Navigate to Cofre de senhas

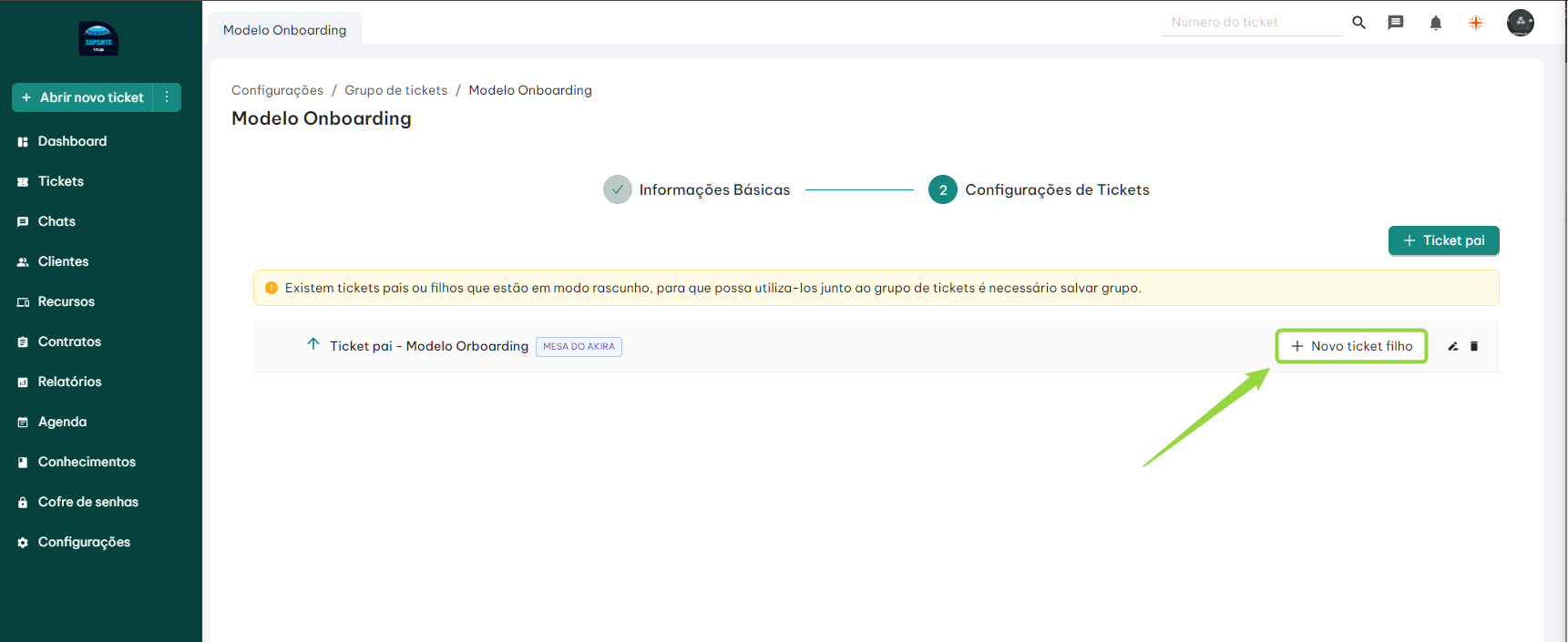click(87, 502)
